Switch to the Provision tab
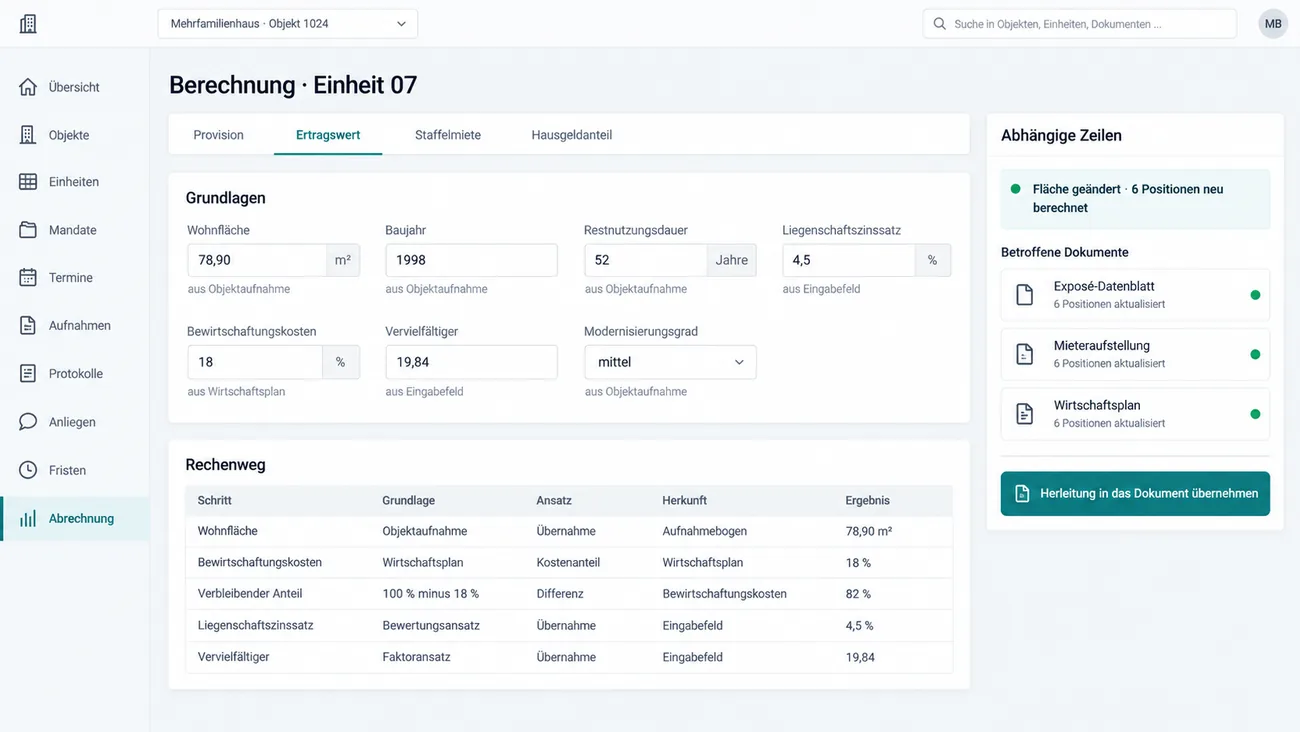1300x732 pixels. (218, 135)
